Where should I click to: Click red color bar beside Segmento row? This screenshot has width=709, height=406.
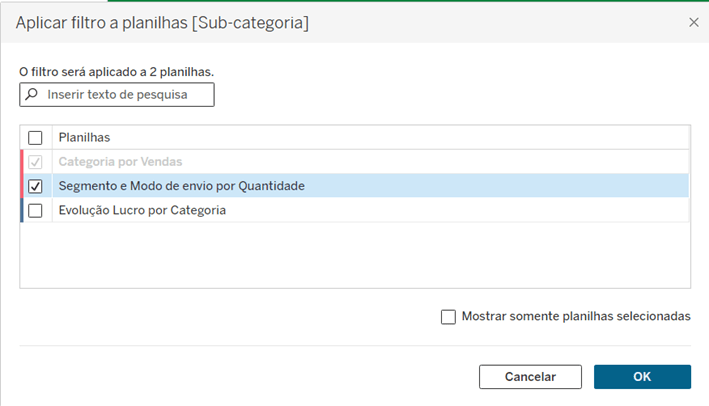22,186
